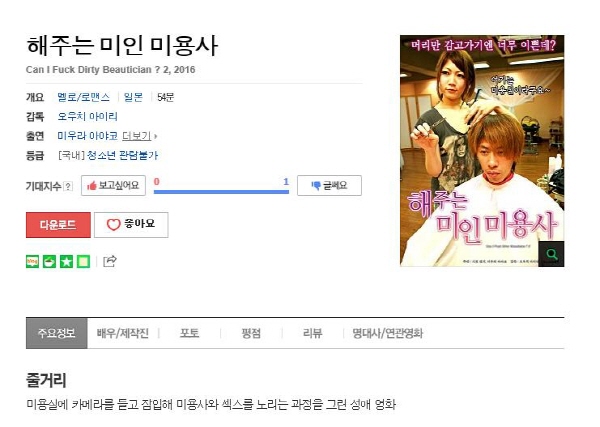This screenshot has width=600, height=427.
Task: Open the 배우/제작진 tab
Action: coord(122,333)
